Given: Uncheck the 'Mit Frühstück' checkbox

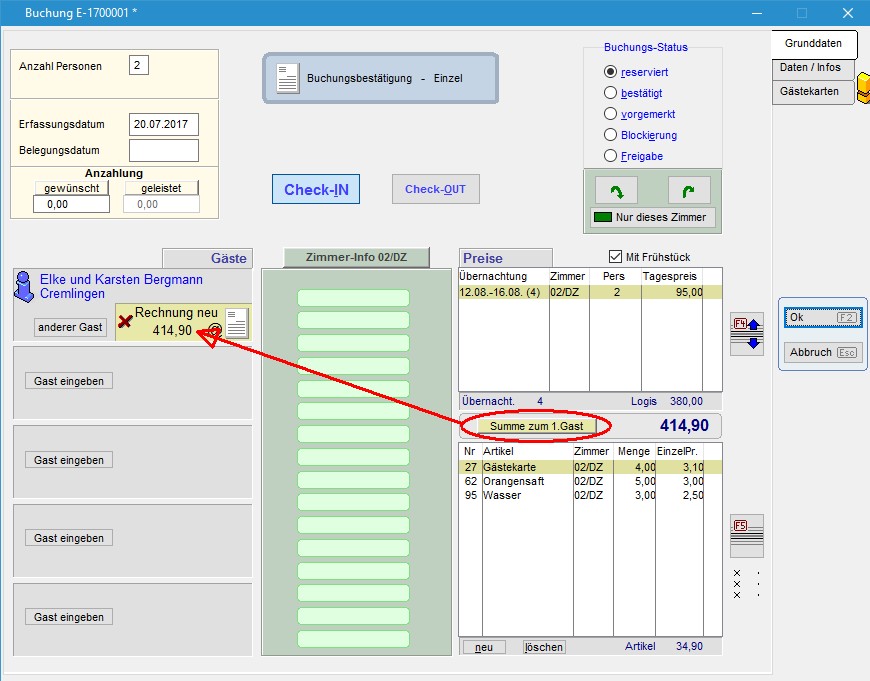Looking at the screenshot, I should pos(615,257).
